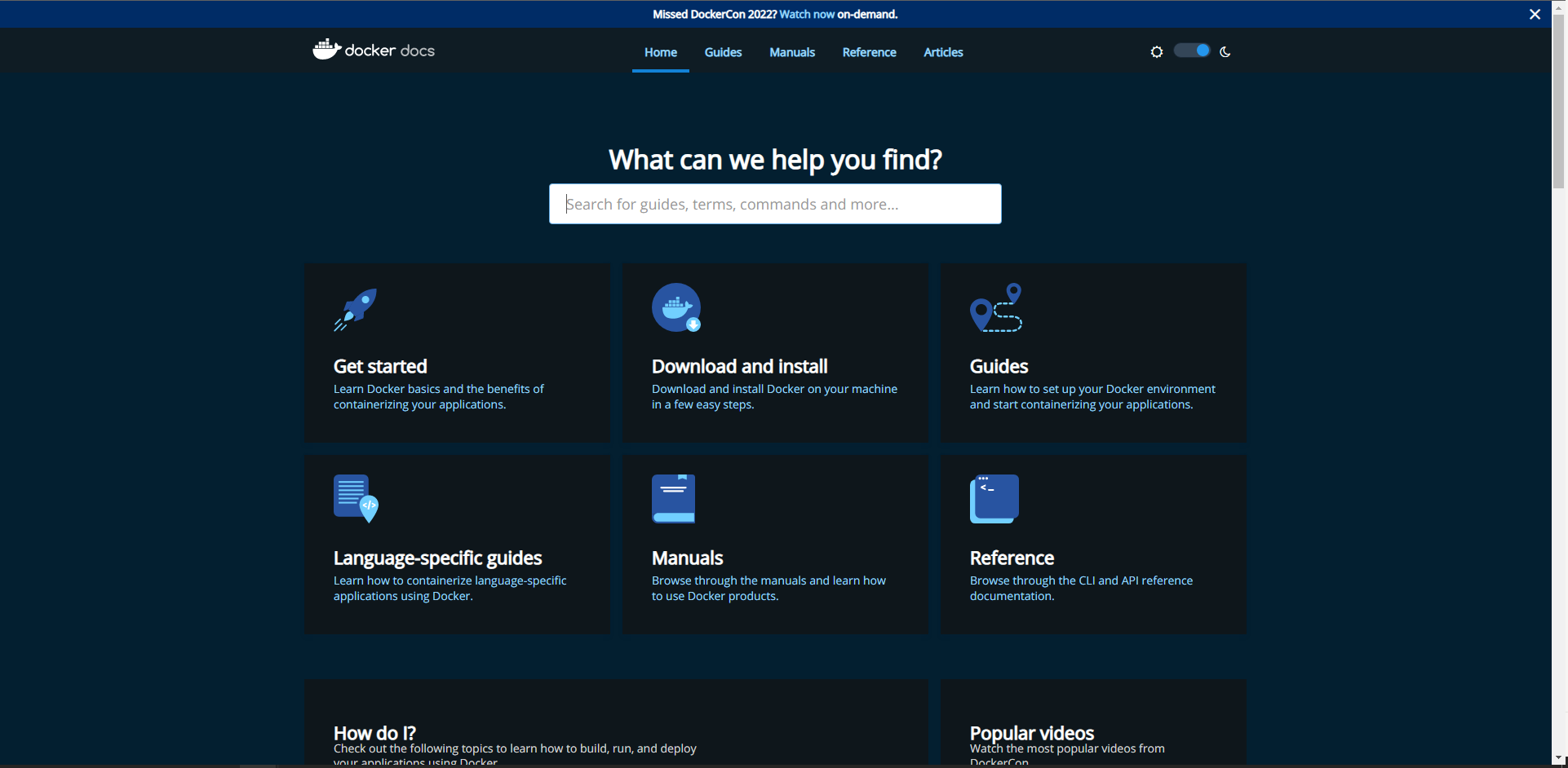Viewport: 1568px width, 768px height.
Task: Follow the 'Watch now' banner link
Action: pyautogui.click(x=807, y=14)
